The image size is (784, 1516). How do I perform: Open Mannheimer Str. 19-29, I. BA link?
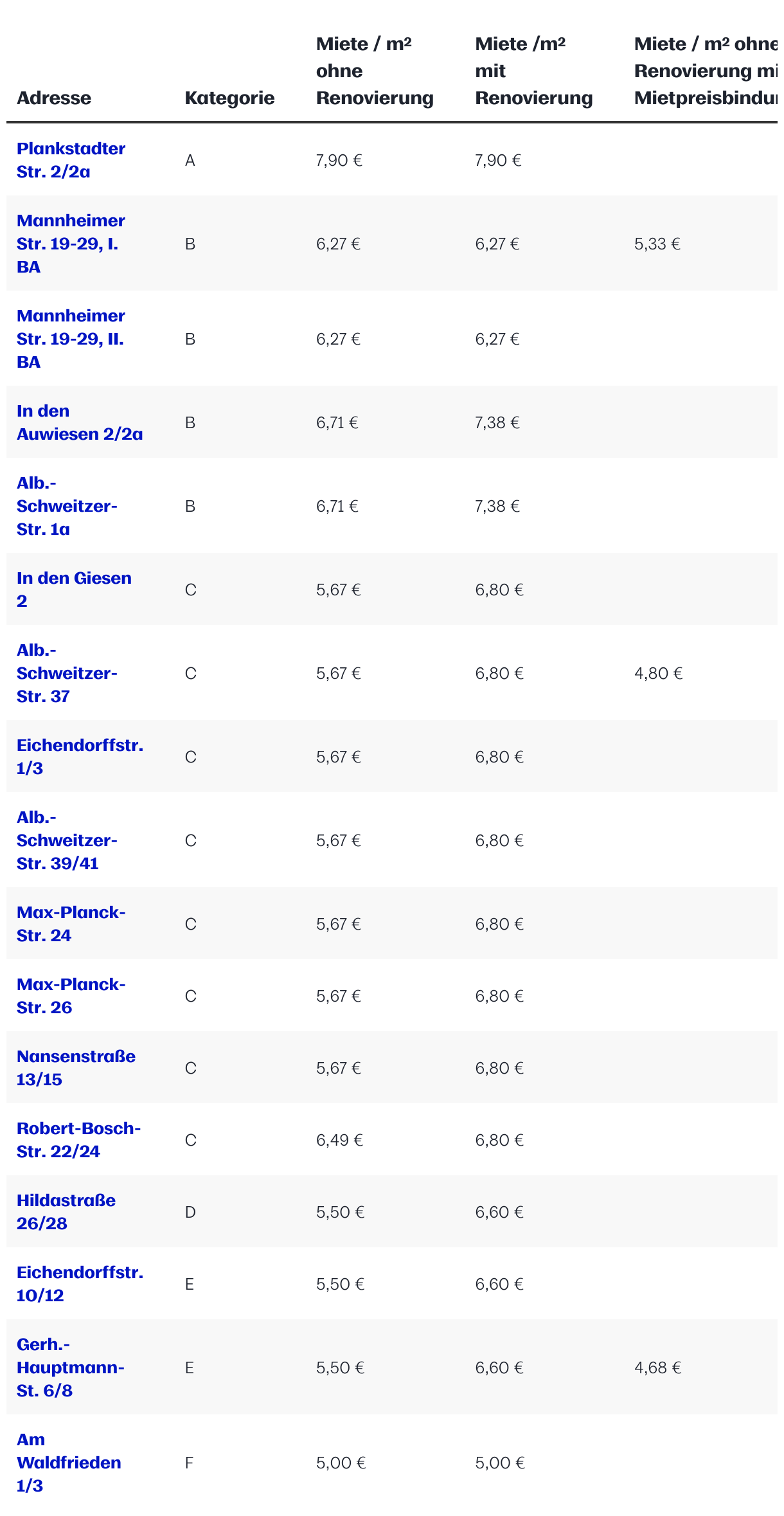pyautogui.click(x=71, y=244)
